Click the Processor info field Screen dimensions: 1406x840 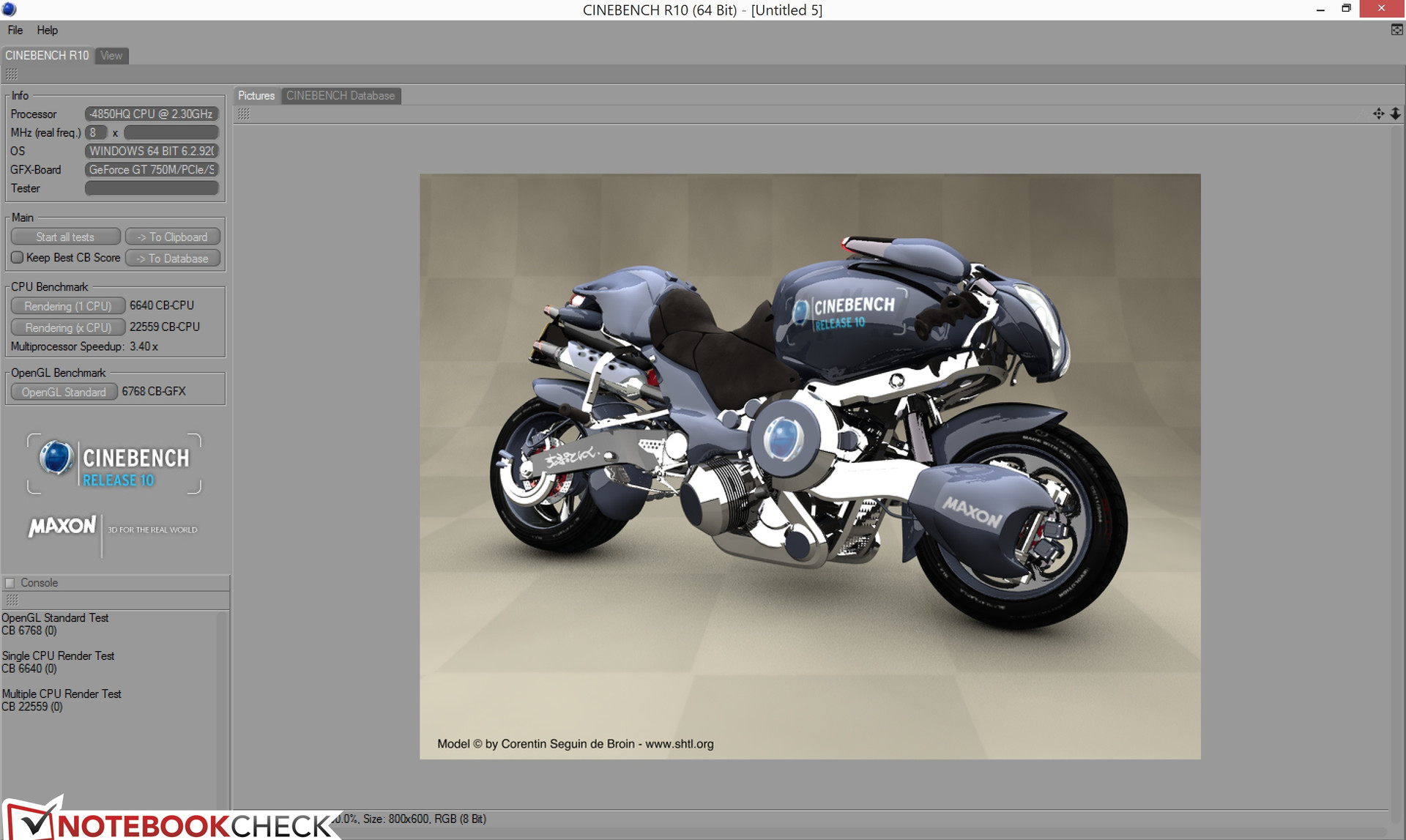coord(152,114)
